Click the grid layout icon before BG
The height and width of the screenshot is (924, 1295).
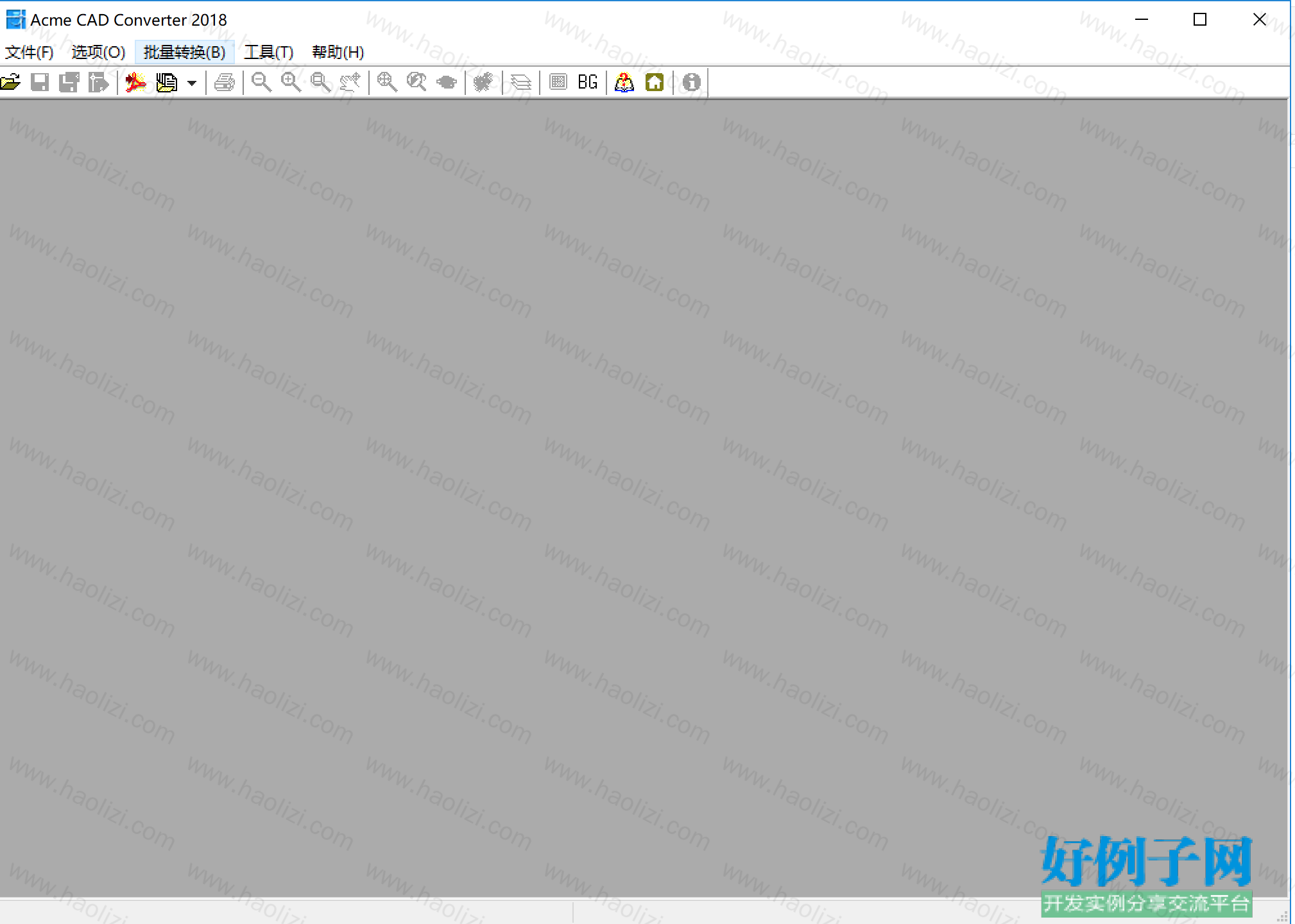(x=558, y=82)
